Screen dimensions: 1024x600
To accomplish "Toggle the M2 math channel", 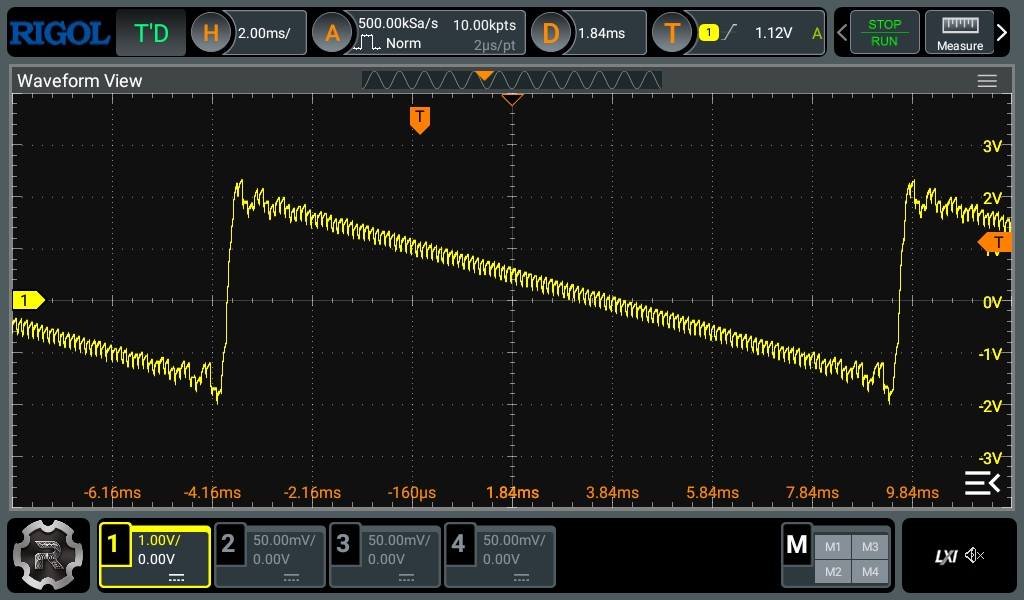I will click(833, 572).
